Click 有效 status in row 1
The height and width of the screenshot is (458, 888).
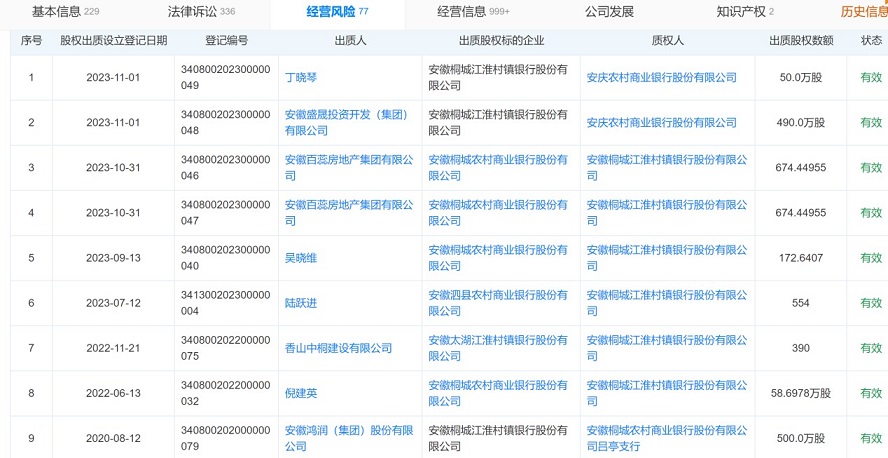pyautogui.click(x=871, y=78)
